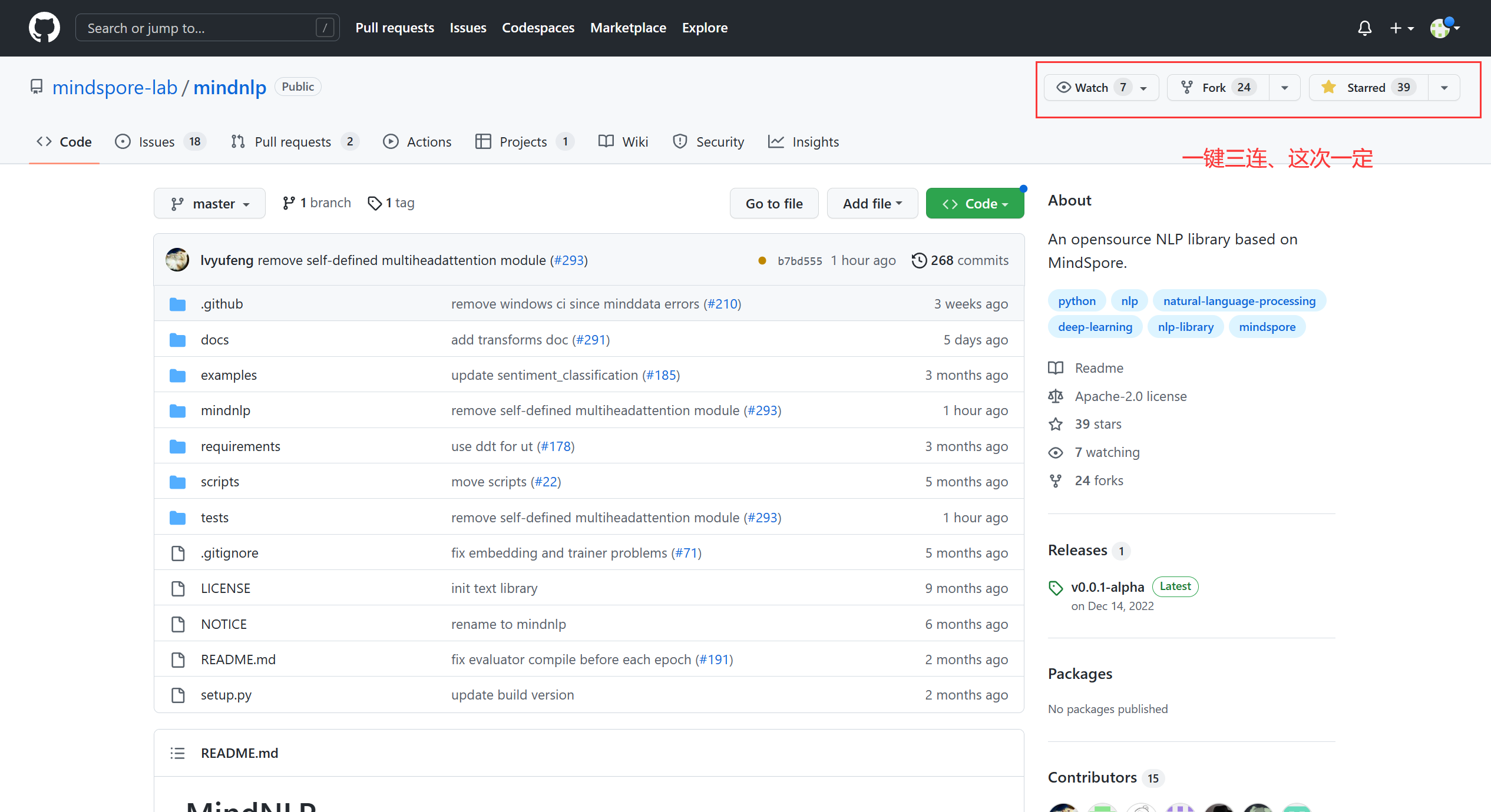Click the commit status orange dot
Screen dimensions: 1491x812
(x=762, y=261)
